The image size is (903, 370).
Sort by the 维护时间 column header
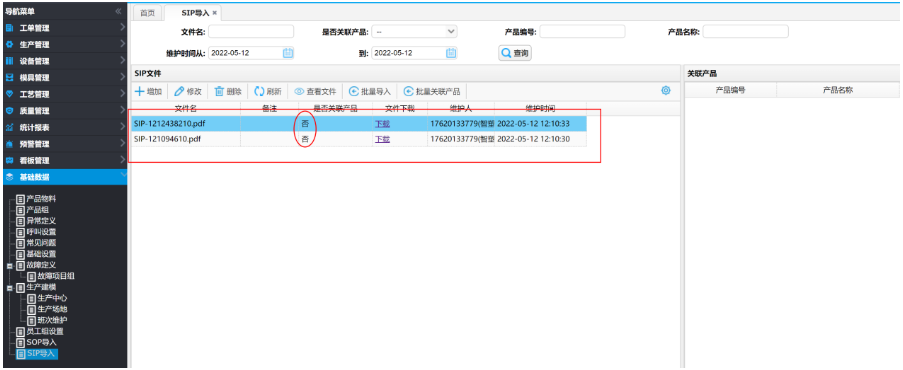[x=540, y=108]
